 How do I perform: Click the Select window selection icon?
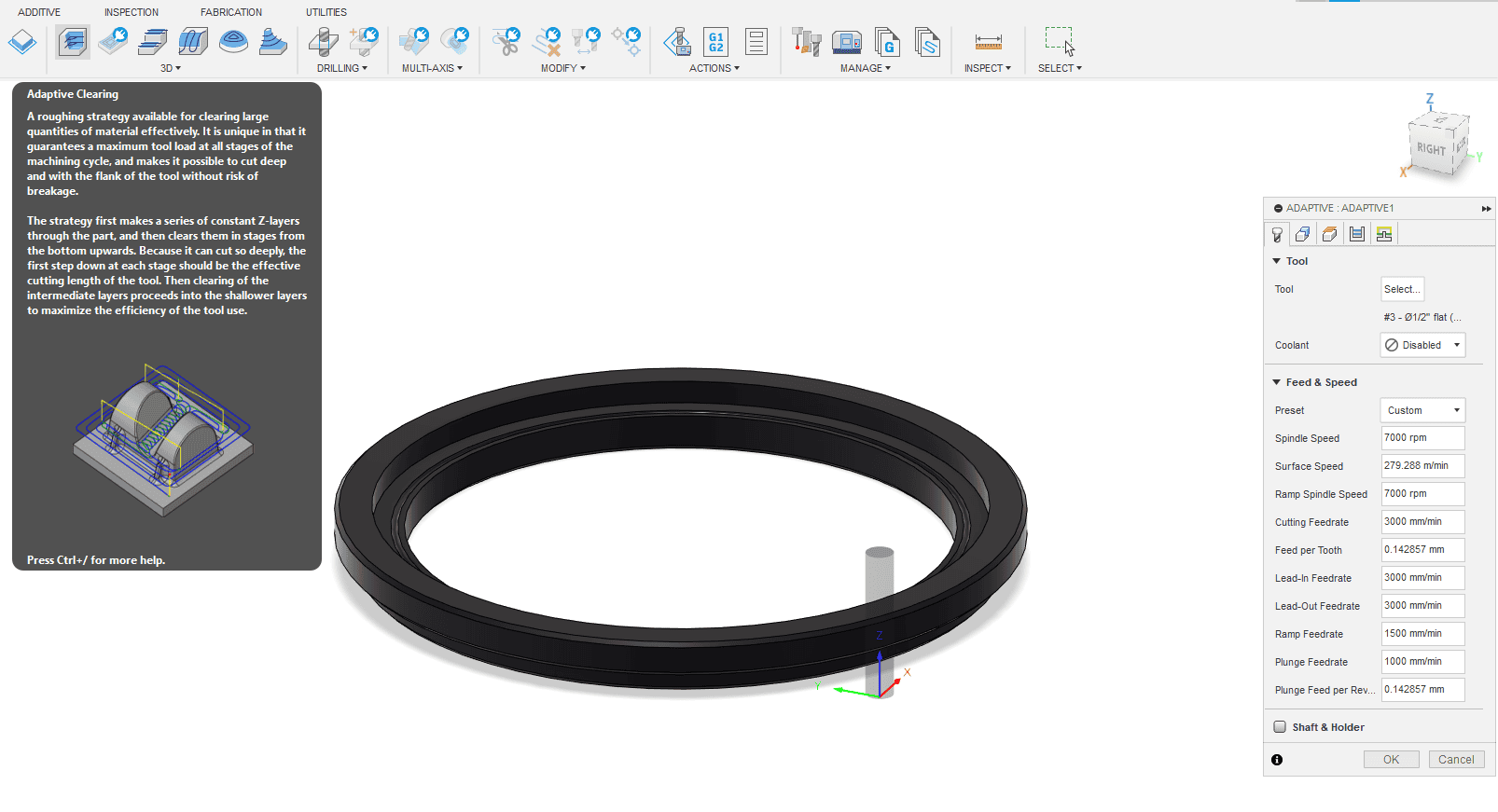pyautogui.click(x=1060, y=42)
